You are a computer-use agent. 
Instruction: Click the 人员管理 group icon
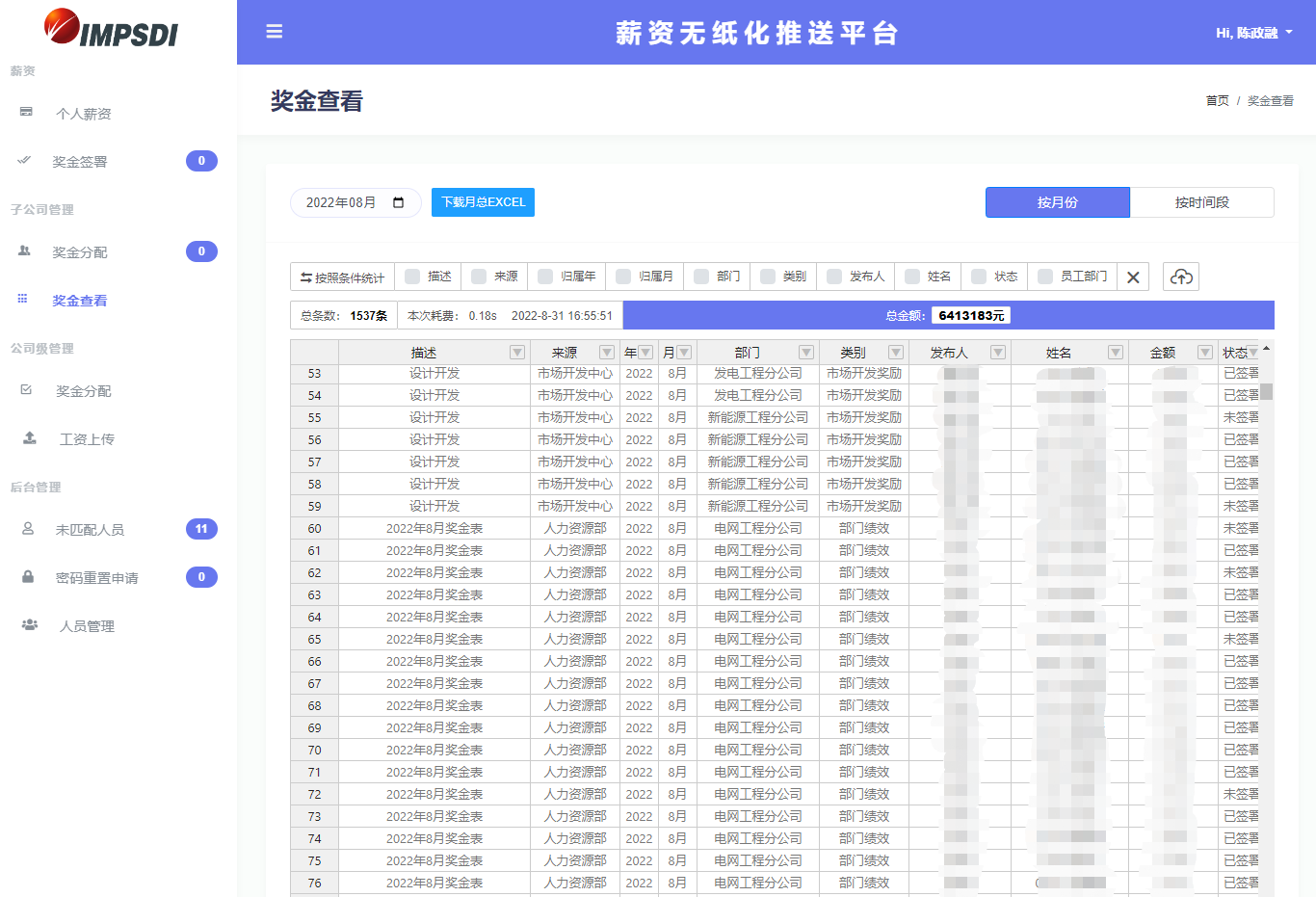pyautogui.click(x=30, y=624)
